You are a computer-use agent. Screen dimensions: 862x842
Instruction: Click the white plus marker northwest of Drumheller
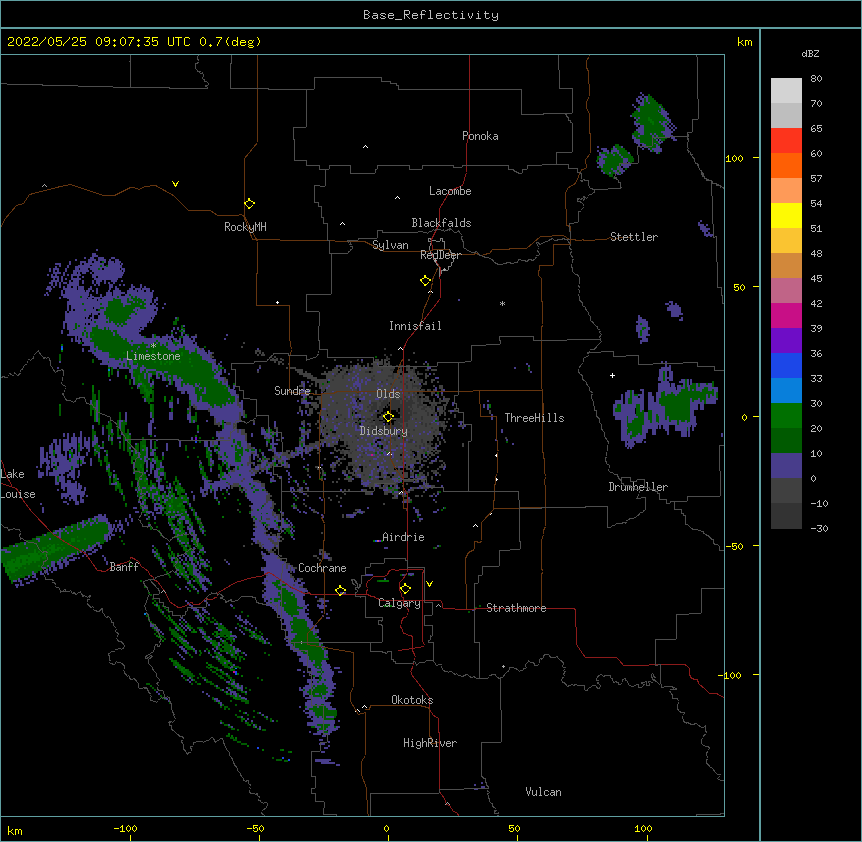tap(612, 375)
